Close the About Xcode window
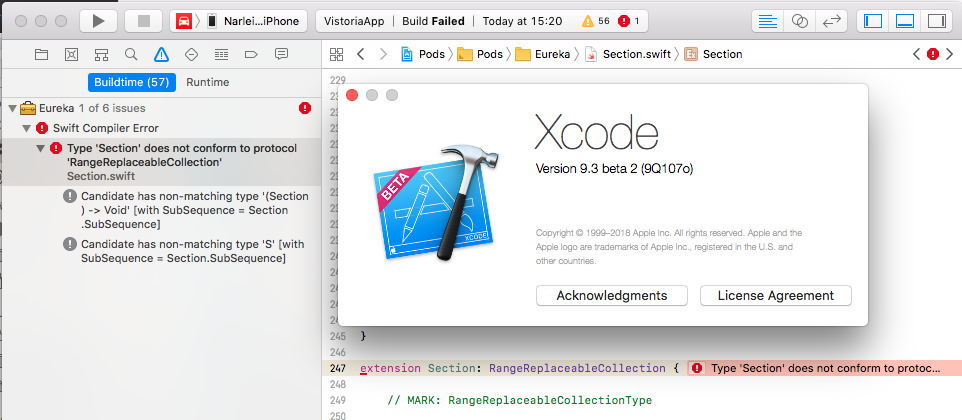 pyautogui.click(x=352, y=95)
